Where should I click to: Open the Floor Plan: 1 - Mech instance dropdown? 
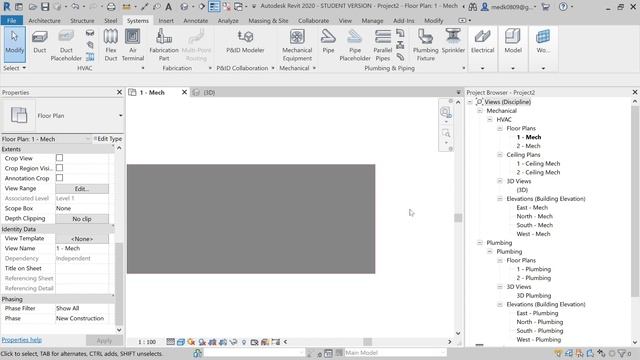tap(88, 139)
